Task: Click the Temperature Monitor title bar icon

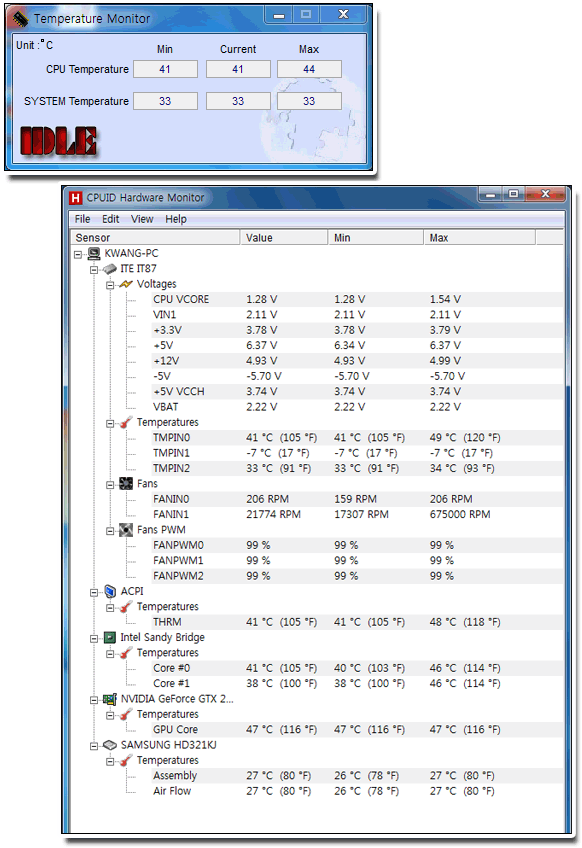Action: point(20,18)
